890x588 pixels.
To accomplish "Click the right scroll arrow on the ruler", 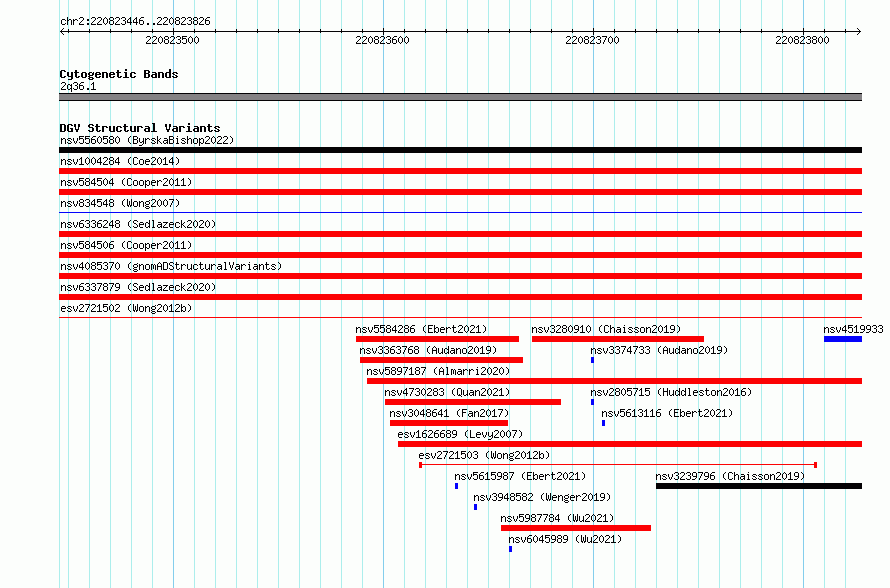I will point(858,32).
